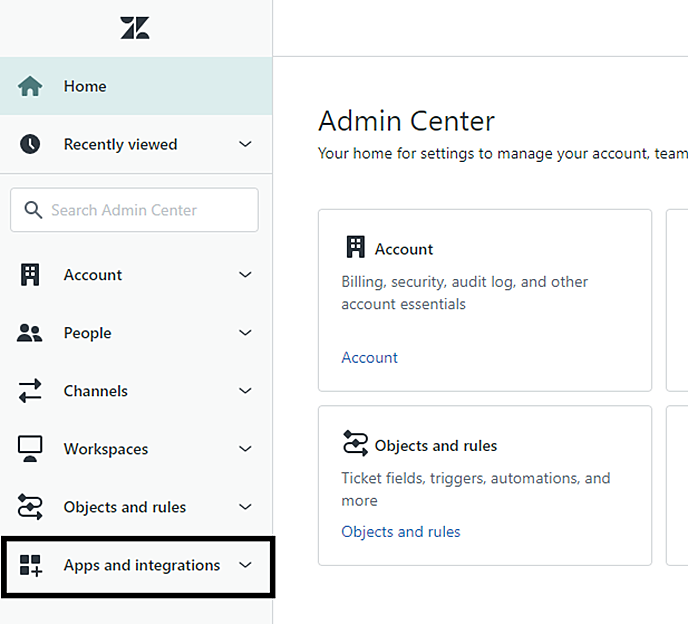Expand the Apps and integrations chevron

coord(245,566)
